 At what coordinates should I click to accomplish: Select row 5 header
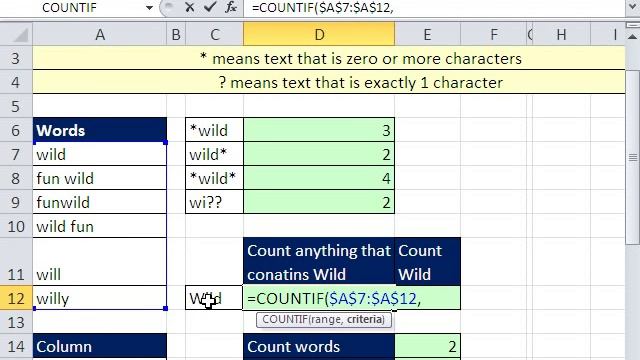coord(16,106)
